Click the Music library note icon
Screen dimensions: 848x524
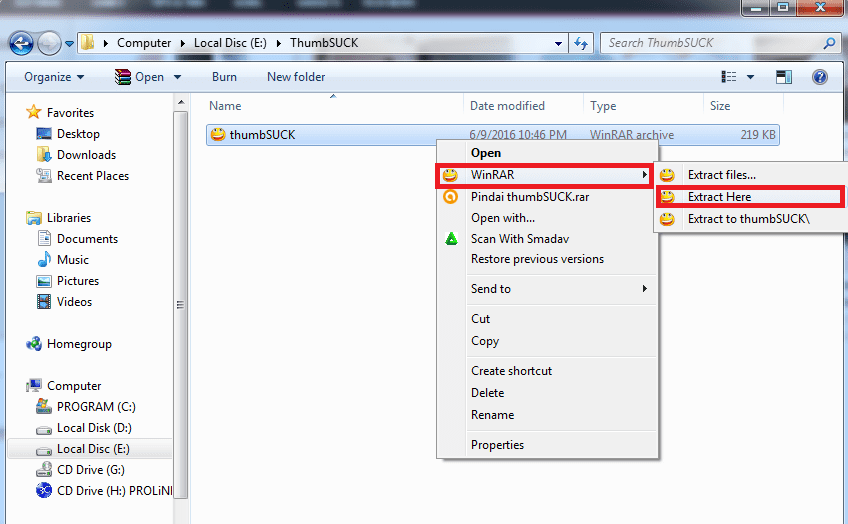(x=44, y=260)
